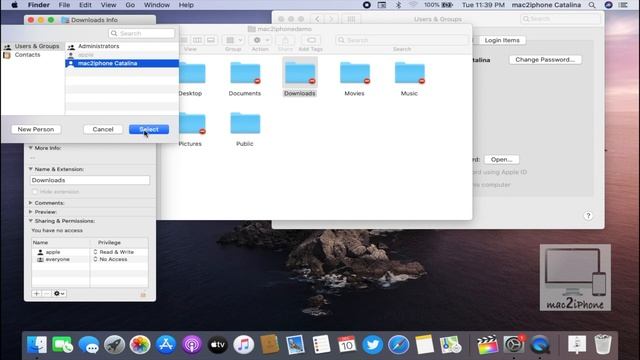Open System Preferences in the Dock

coord(513,345)
